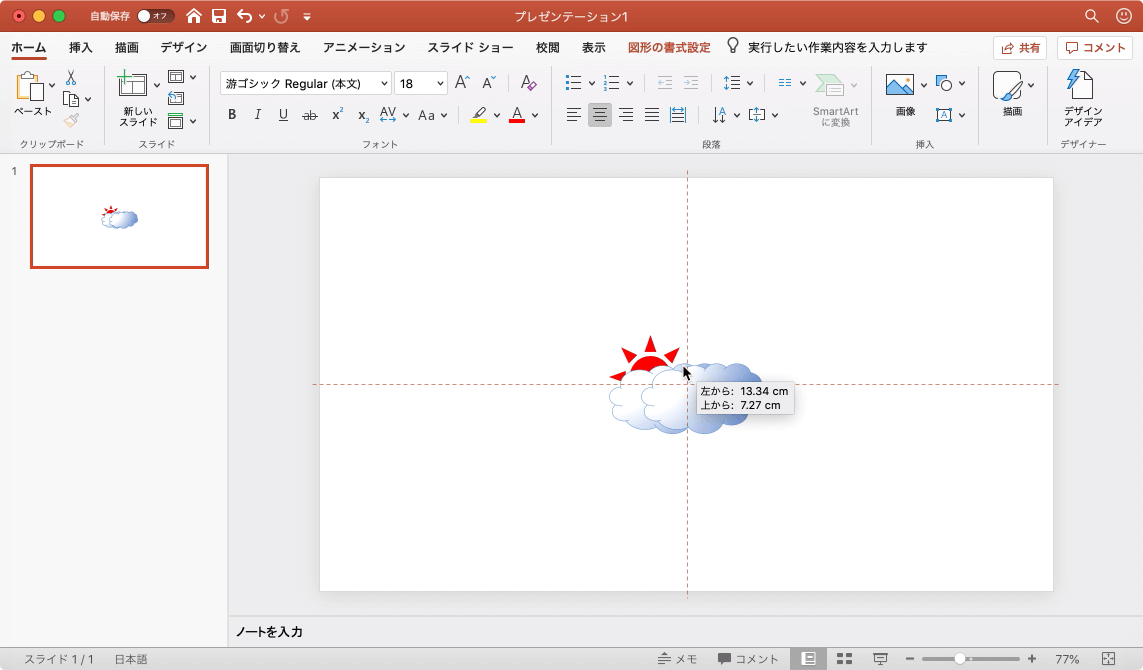This screenshot has height=670, width=1143.
Task: Click the Clear Formatting icon
Action: [529, 84]
